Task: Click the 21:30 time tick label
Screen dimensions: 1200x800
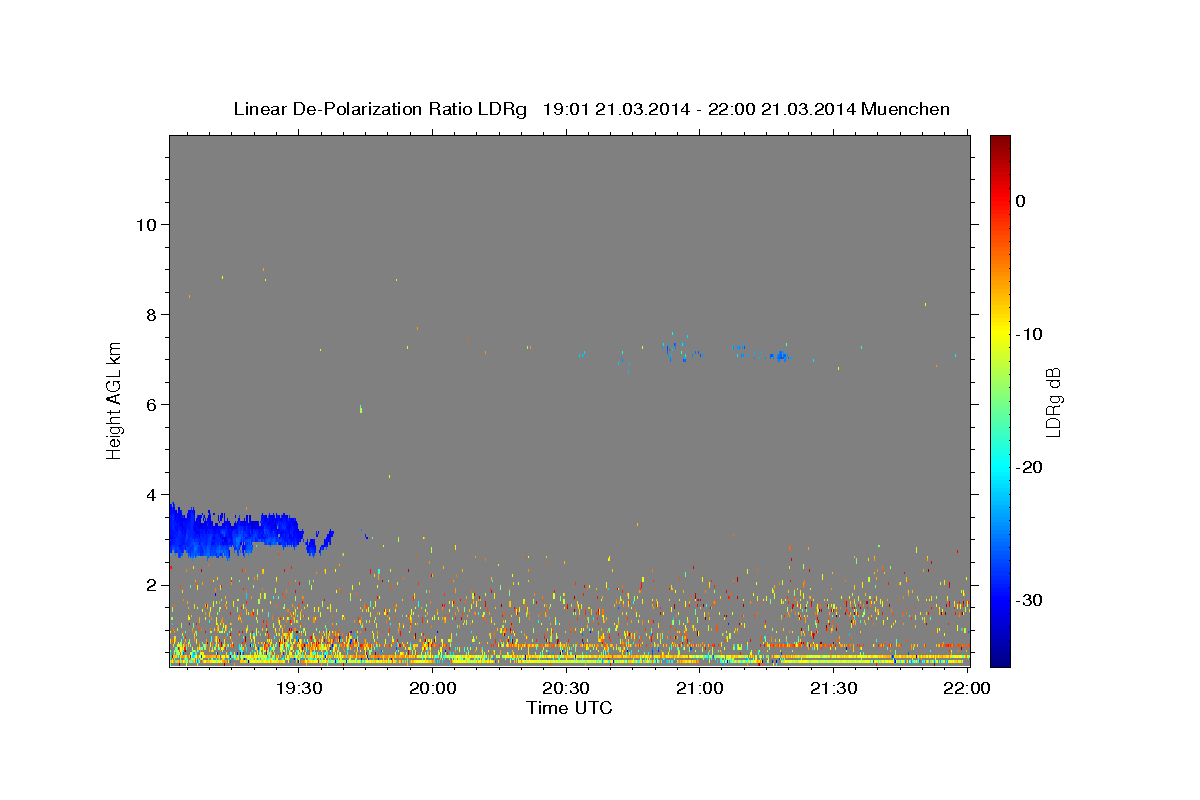Action: (x=833, y=688)
